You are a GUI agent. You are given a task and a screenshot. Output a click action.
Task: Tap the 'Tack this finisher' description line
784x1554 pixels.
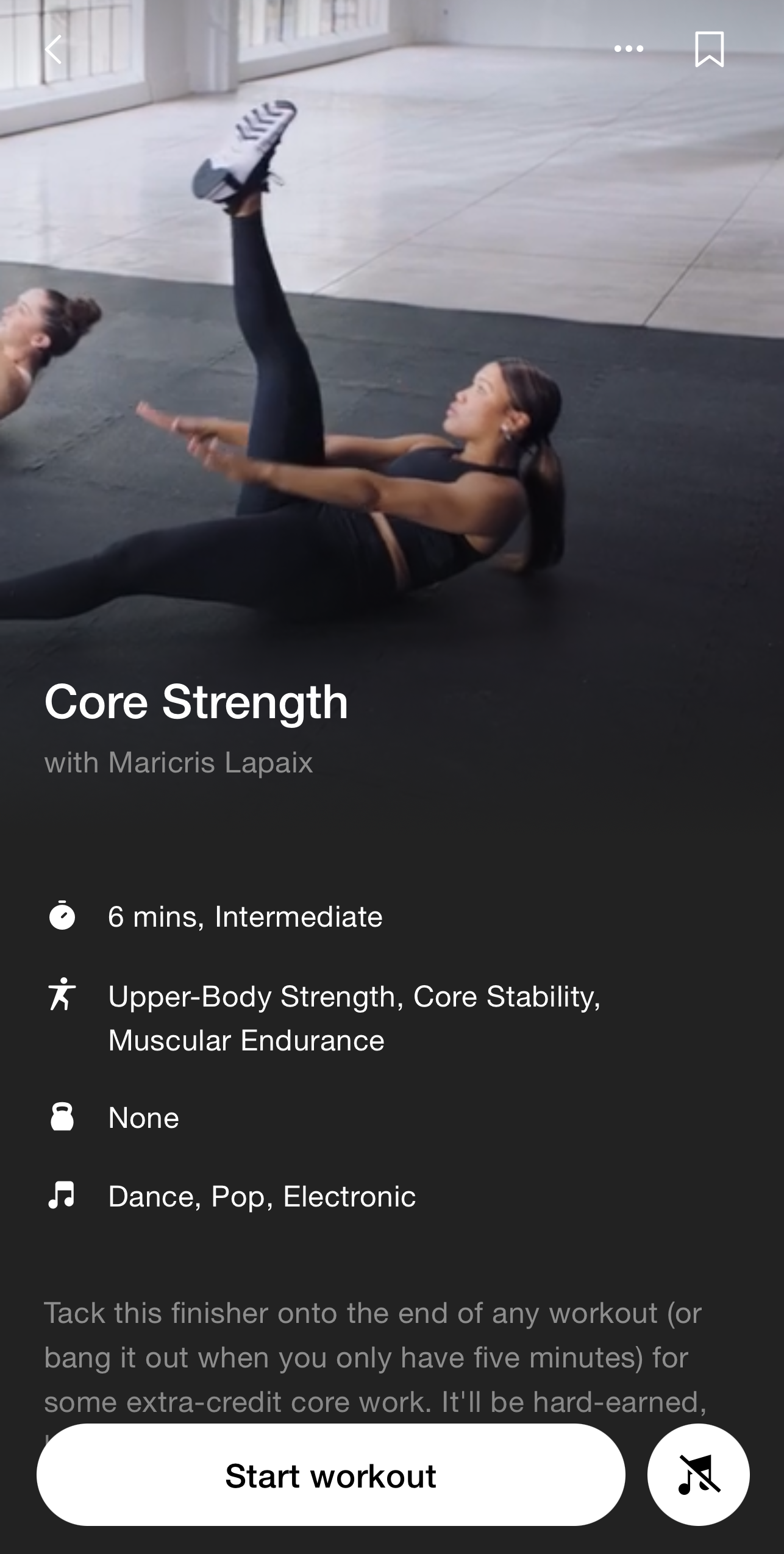point(372,1313)
